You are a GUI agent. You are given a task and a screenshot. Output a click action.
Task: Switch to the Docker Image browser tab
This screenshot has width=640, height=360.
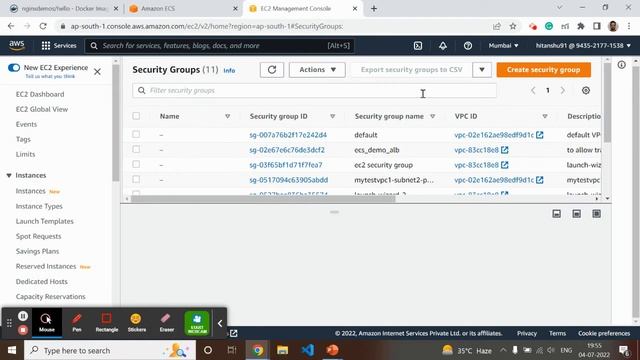[x=63, y=9]
